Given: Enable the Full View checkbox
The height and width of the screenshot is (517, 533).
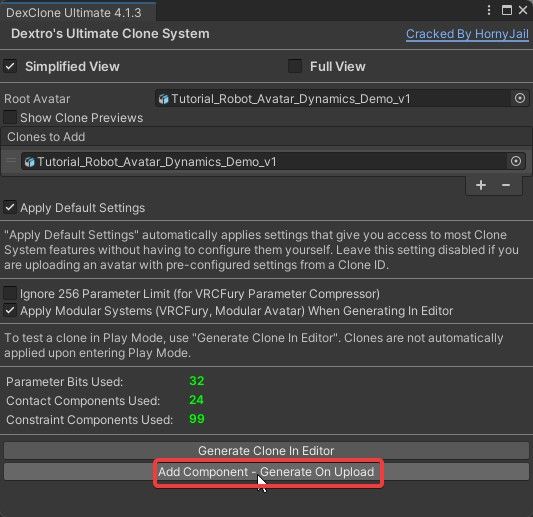Looking at the screenshot, I should (x=295, y=66).
